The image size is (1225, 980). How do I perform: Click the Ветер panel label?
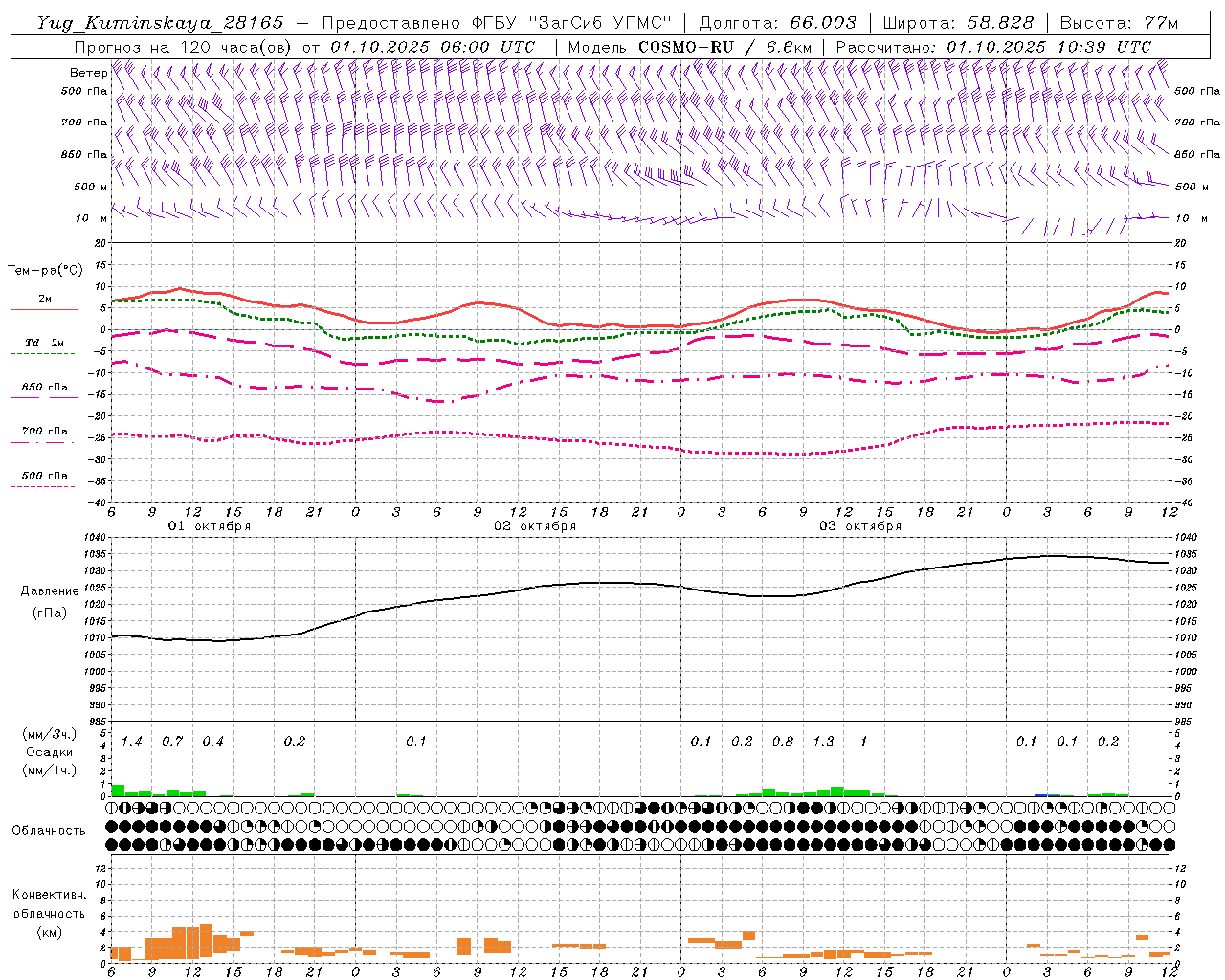point(88,72)
